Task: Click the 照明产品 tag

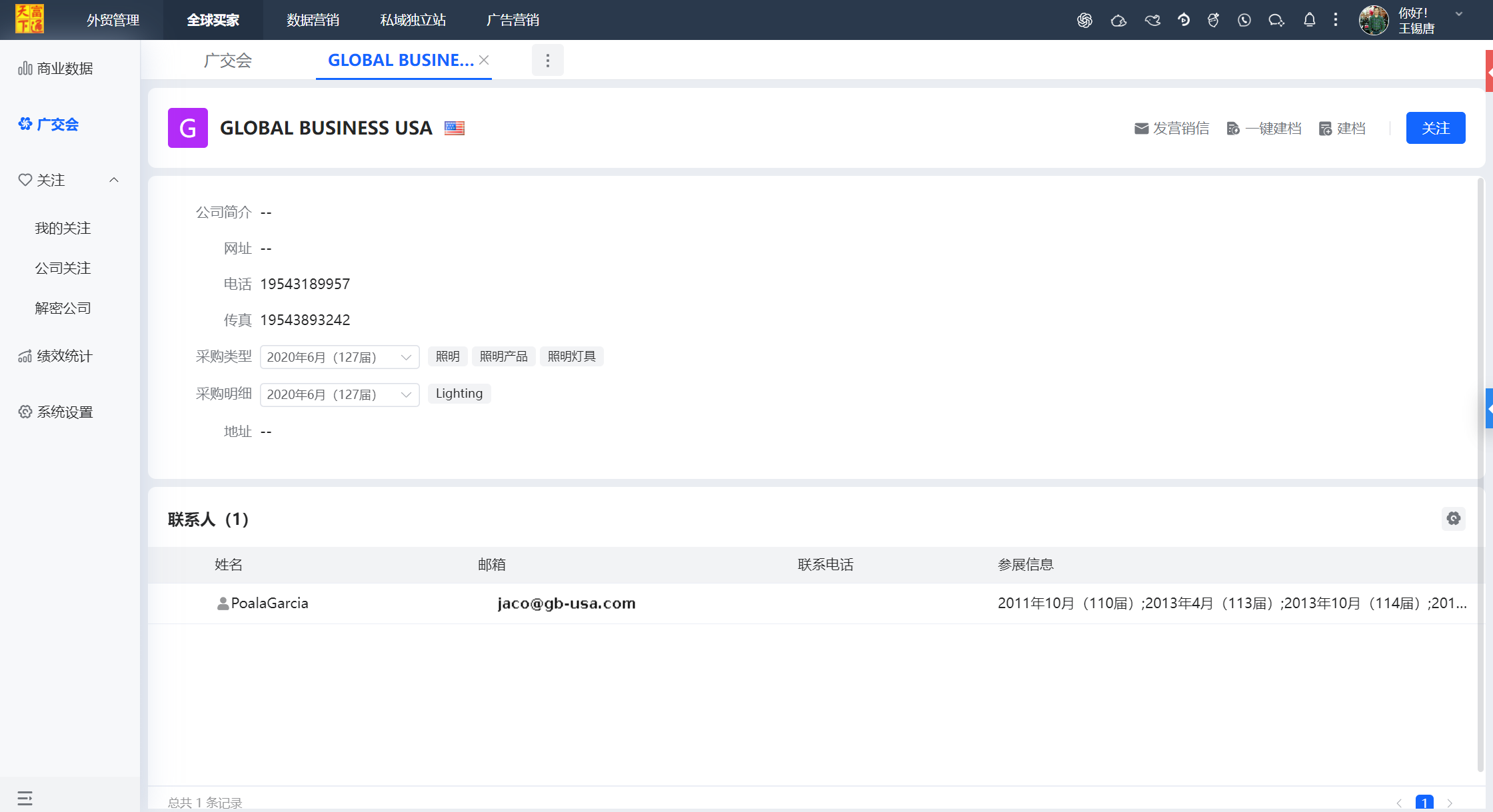Action: click(x=504, y=356)
